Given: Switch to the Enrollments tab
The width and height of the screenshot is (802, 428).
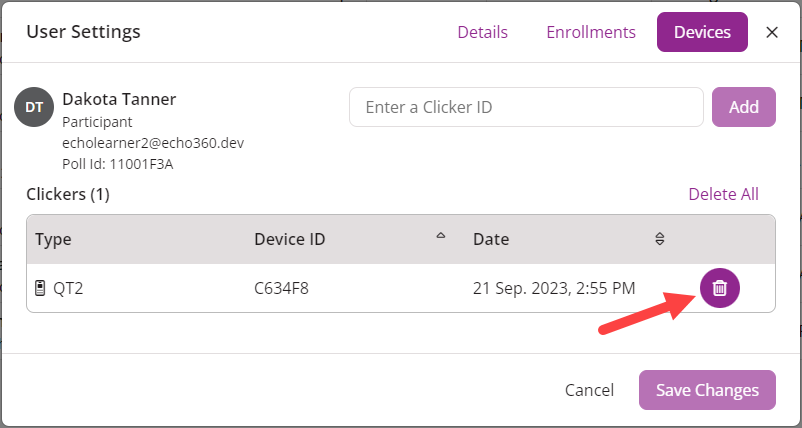Looking at the screenshot, I should (x=591, y=32).
